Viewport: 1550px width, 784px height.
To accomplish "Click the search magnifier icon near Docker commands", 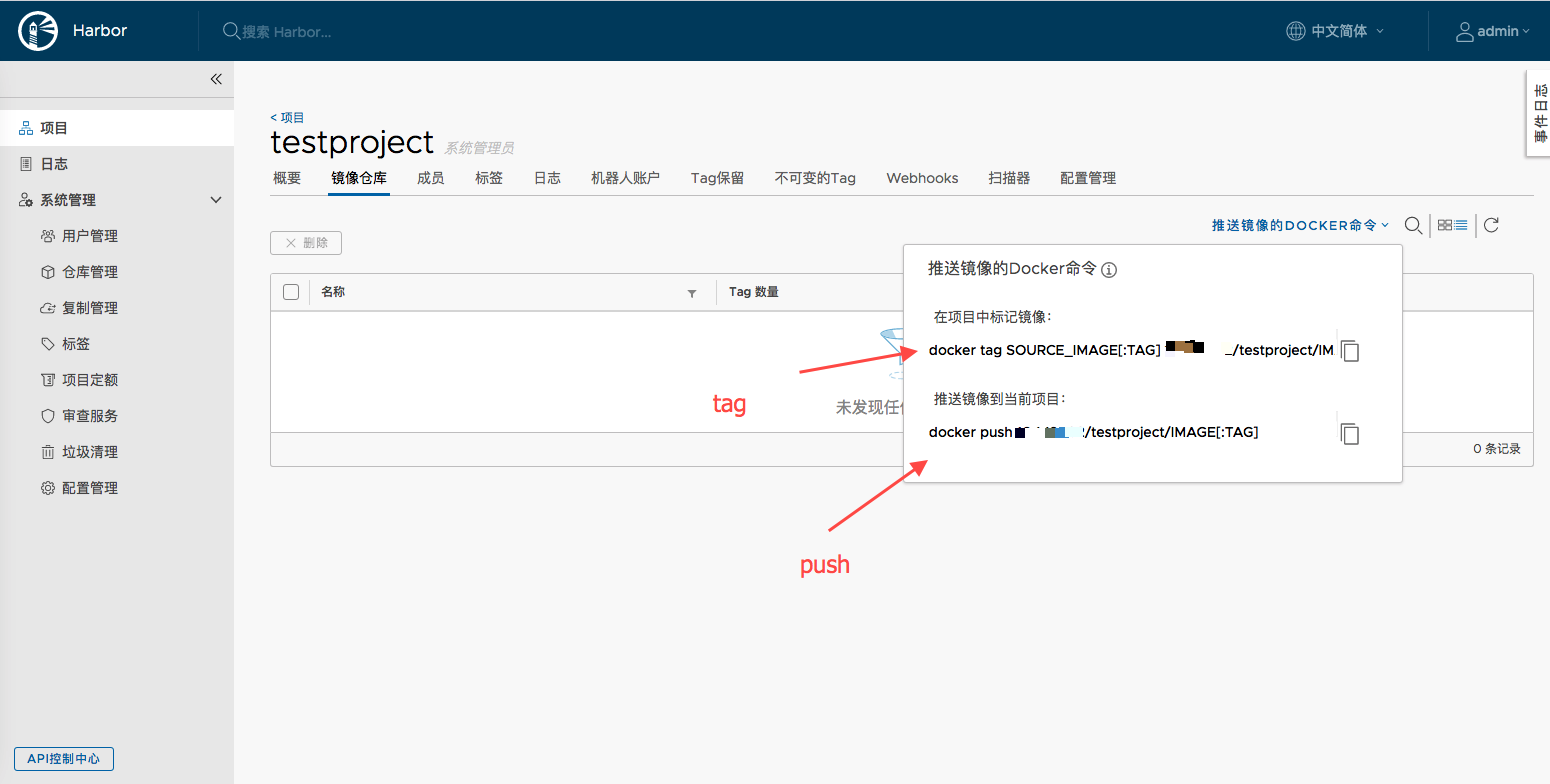I will coord(1413,225).
